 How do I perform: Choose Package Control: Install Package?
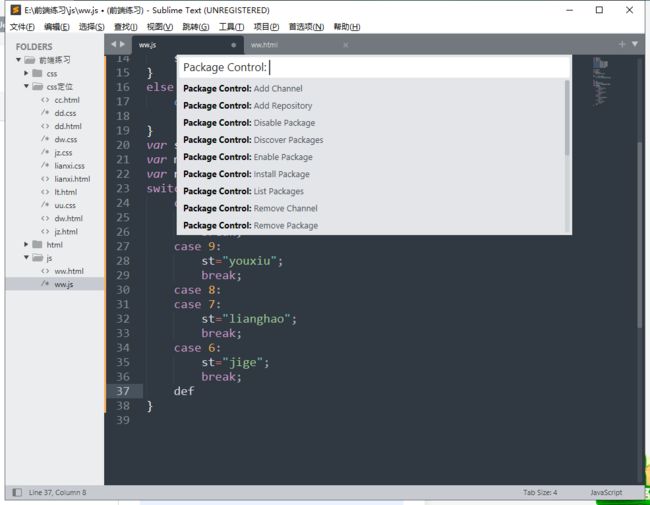371,174
